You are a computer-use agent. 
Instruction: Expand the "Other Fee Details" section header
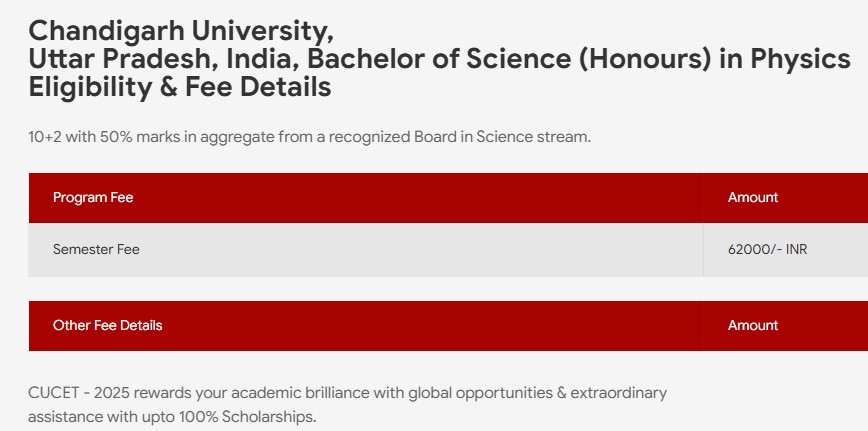tap(107, 325)
